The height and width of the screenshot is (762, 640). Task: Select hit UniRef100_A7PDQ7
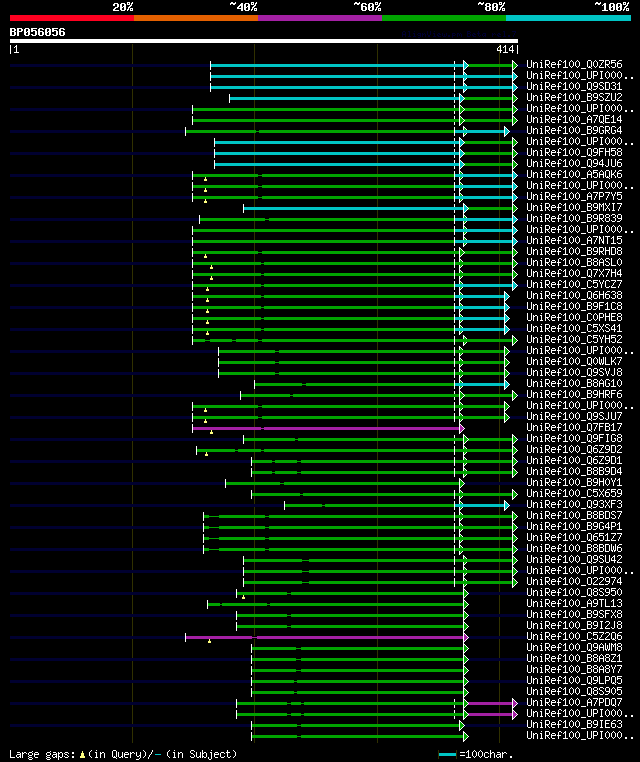574,703
